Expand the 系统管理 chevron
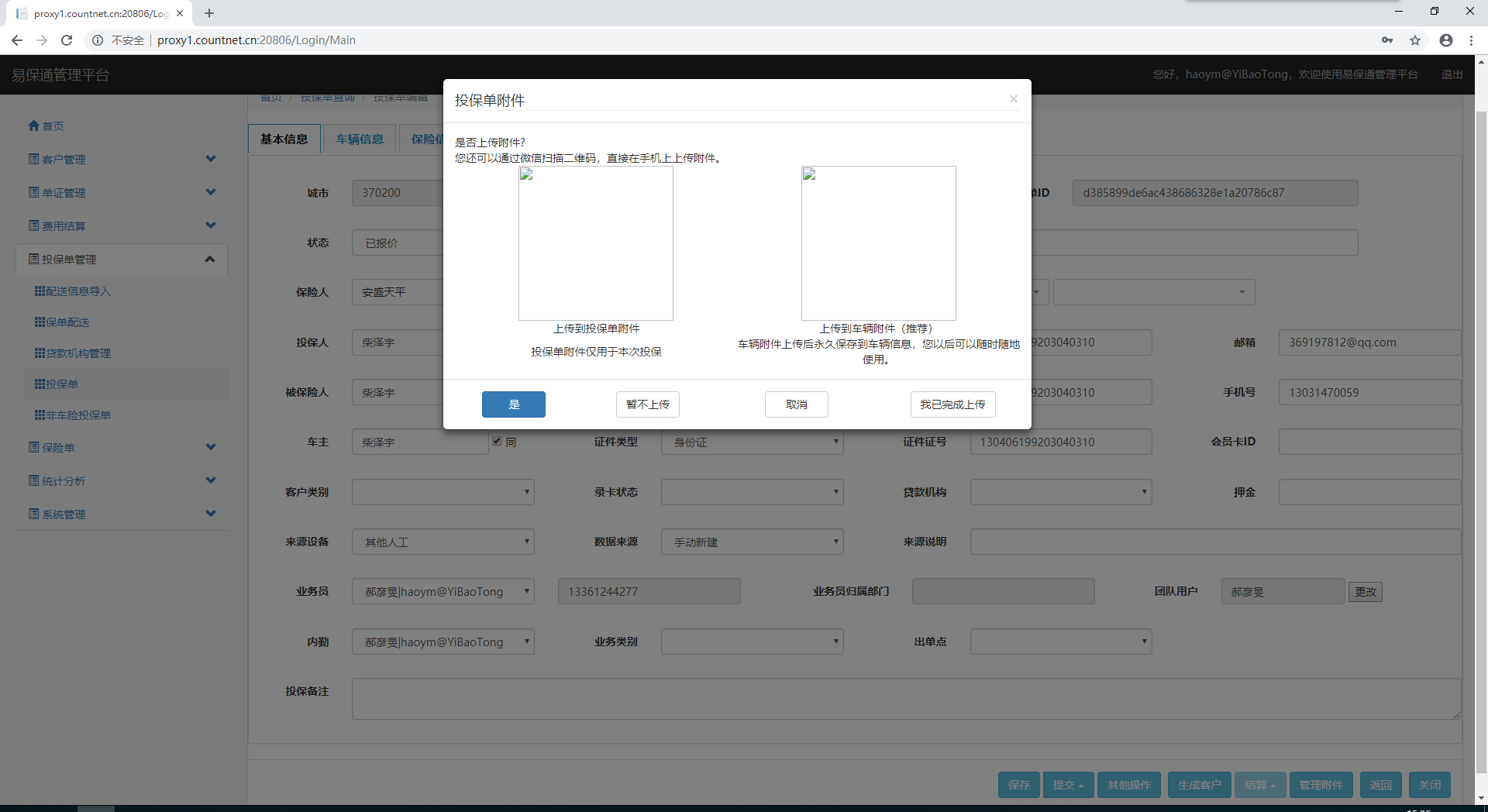This screenshot has width=1488, height=812. pos(211,514)
